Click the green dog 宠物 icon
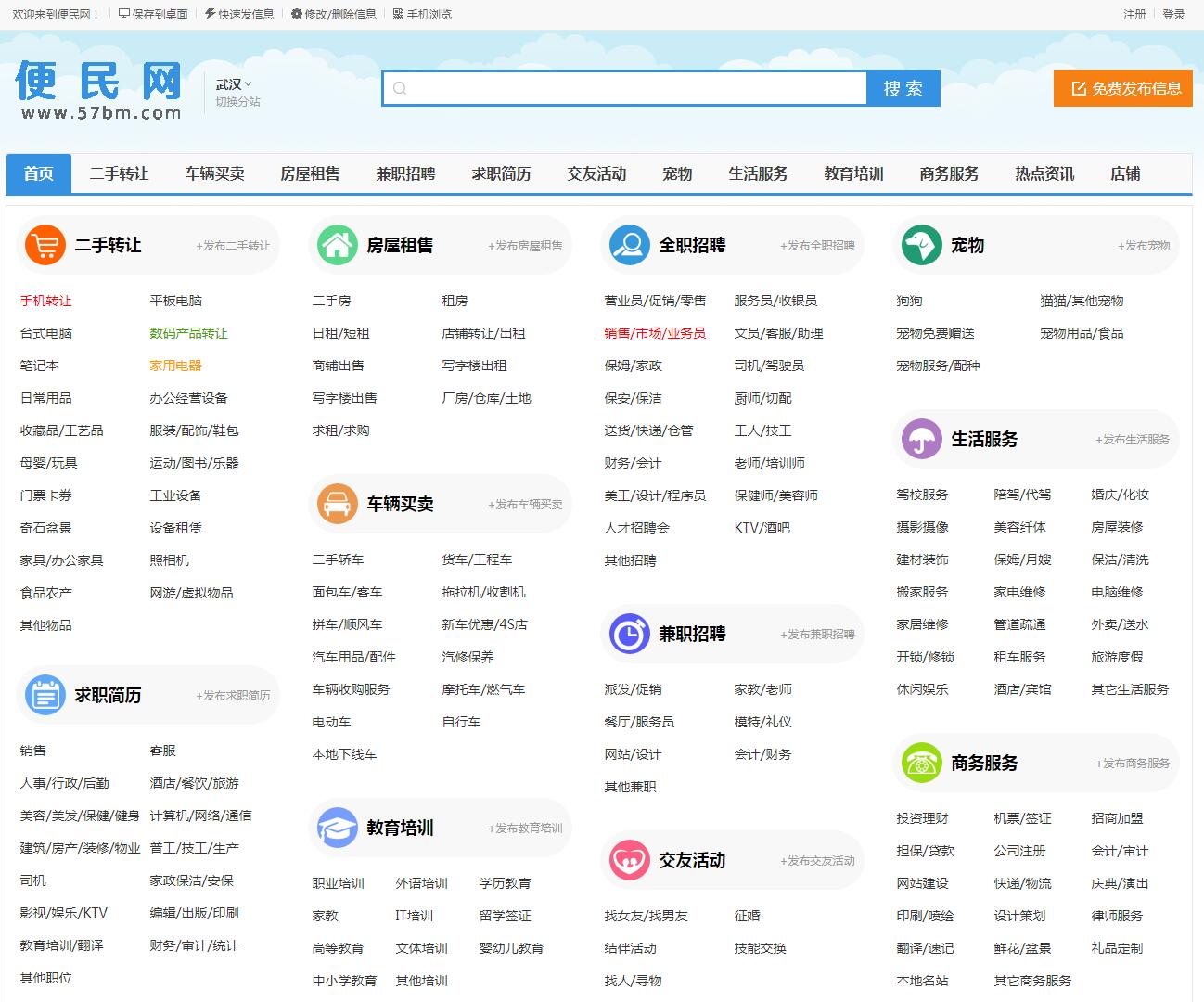Viewport: 1204px width, 1002px height. pyautogui.click(x=921, y=246)
